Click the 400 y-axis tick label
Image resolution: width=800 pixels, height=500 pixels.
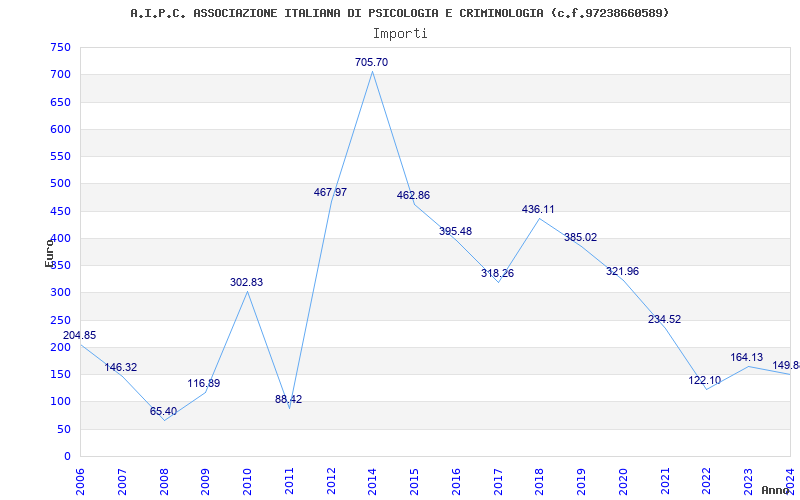coord(60,238)
